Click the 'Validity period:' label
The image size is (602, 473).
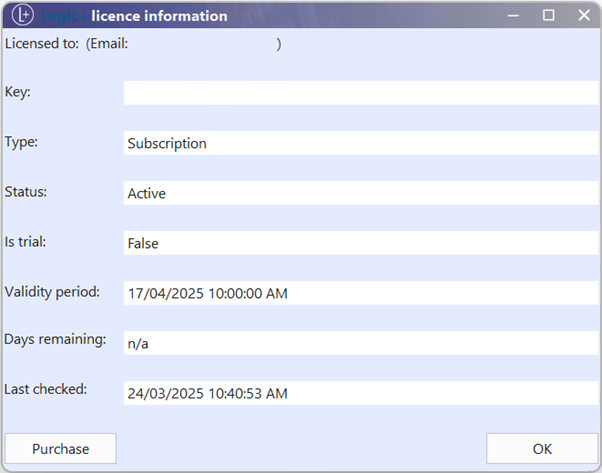(52, 291)
